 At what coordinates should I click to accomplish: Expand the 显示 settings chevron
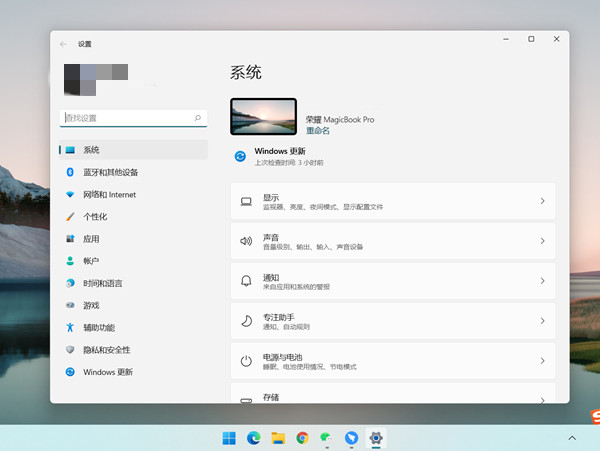tap(542, 201)
